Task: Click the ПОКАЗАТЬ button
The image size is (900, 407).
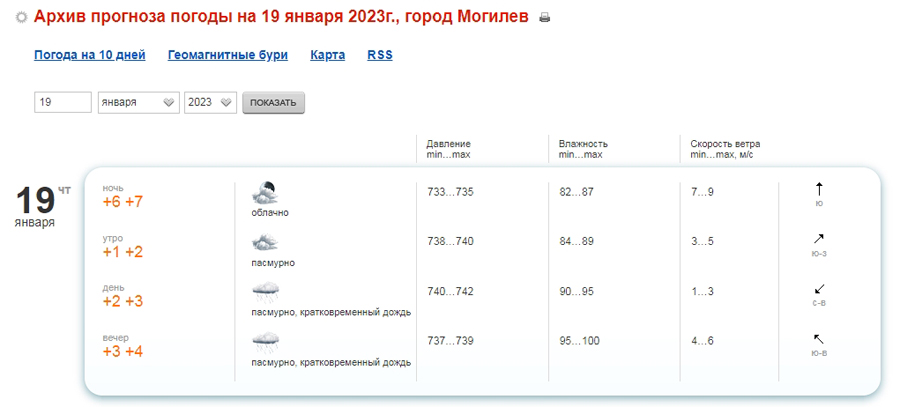Action: (x=273, y=103)
